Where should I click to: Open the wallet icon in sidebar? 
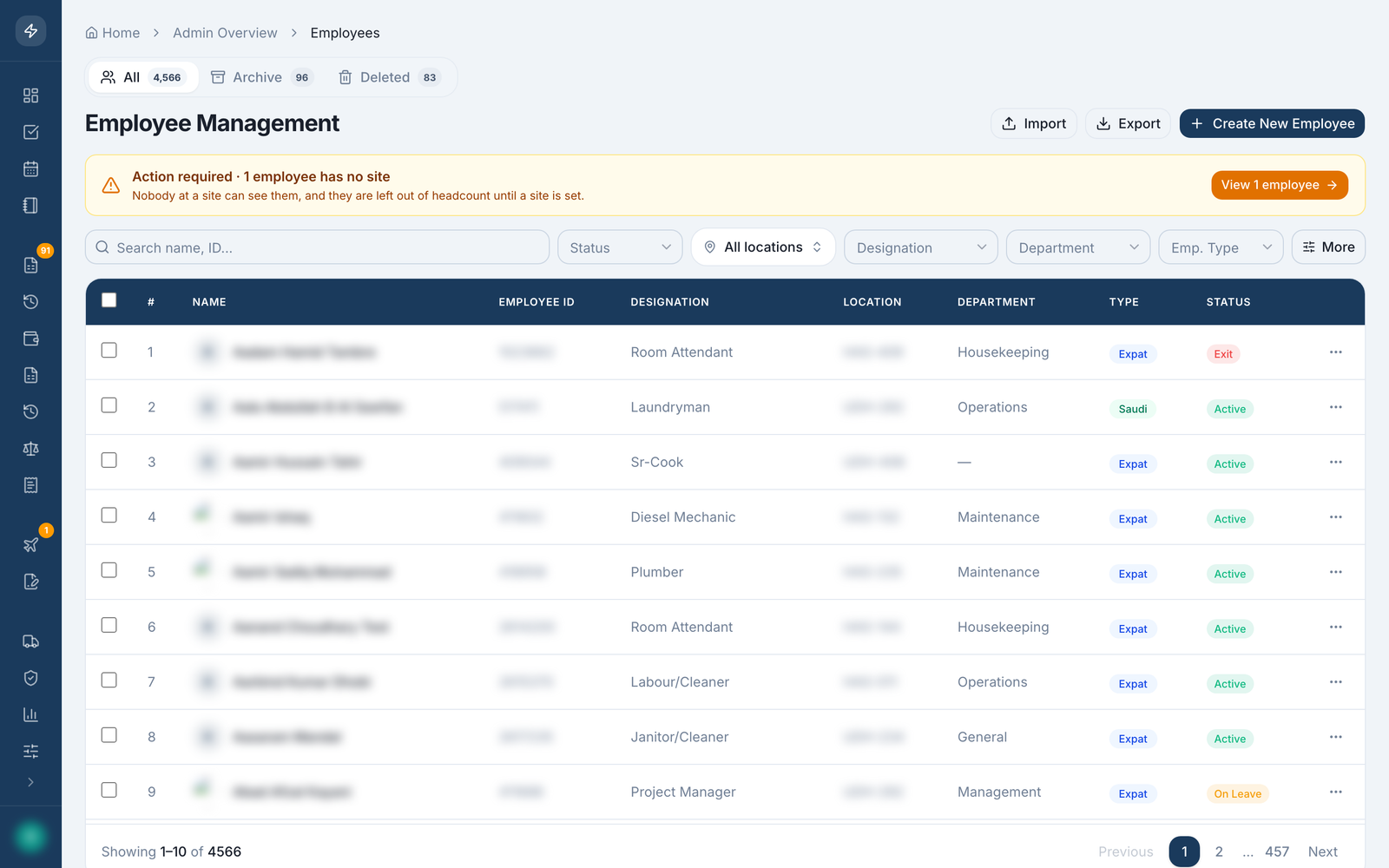(x=30, y=339)
